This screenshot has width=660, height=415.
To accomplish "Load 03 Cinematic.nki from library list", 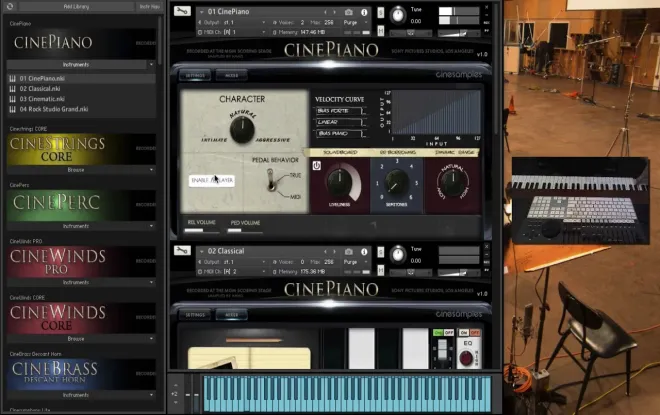I will [81, 99].
